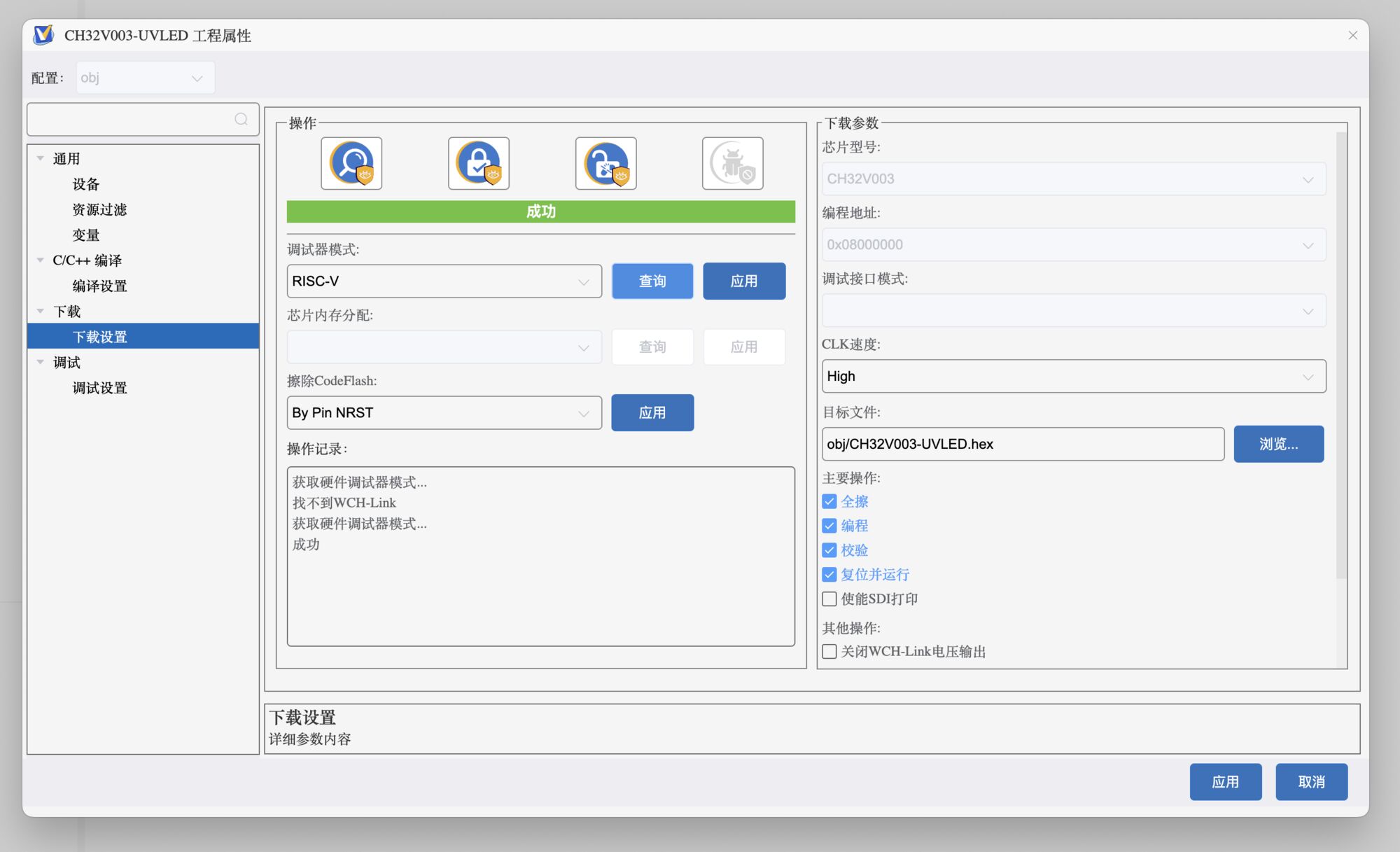Screen dimensions: 1400x852
Task: Click the MounRiver app logo in title bar
Action: tap(43, 35)
